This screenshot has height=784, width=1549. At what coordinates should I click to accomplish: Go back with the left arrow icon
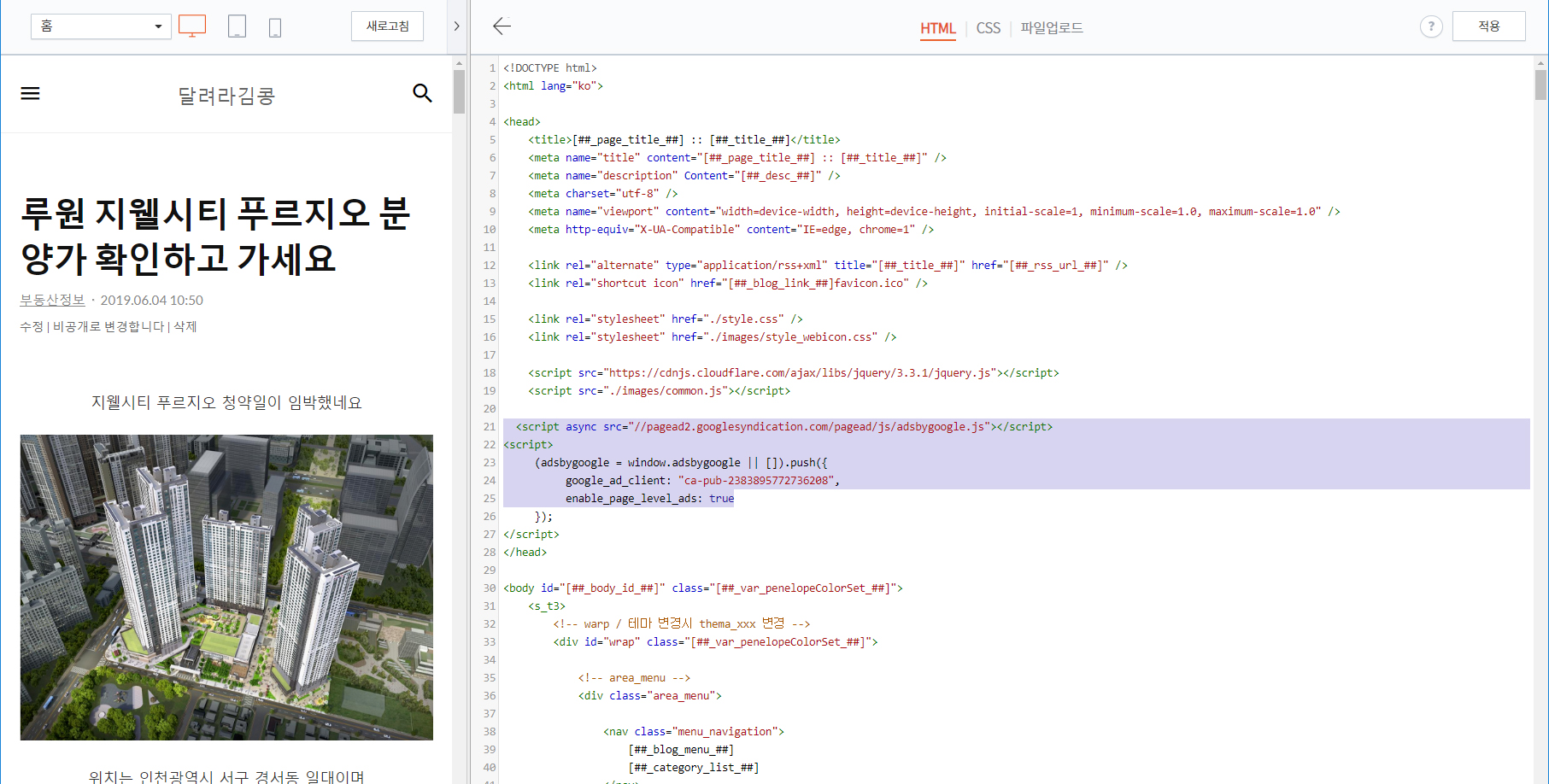point(502,26)
